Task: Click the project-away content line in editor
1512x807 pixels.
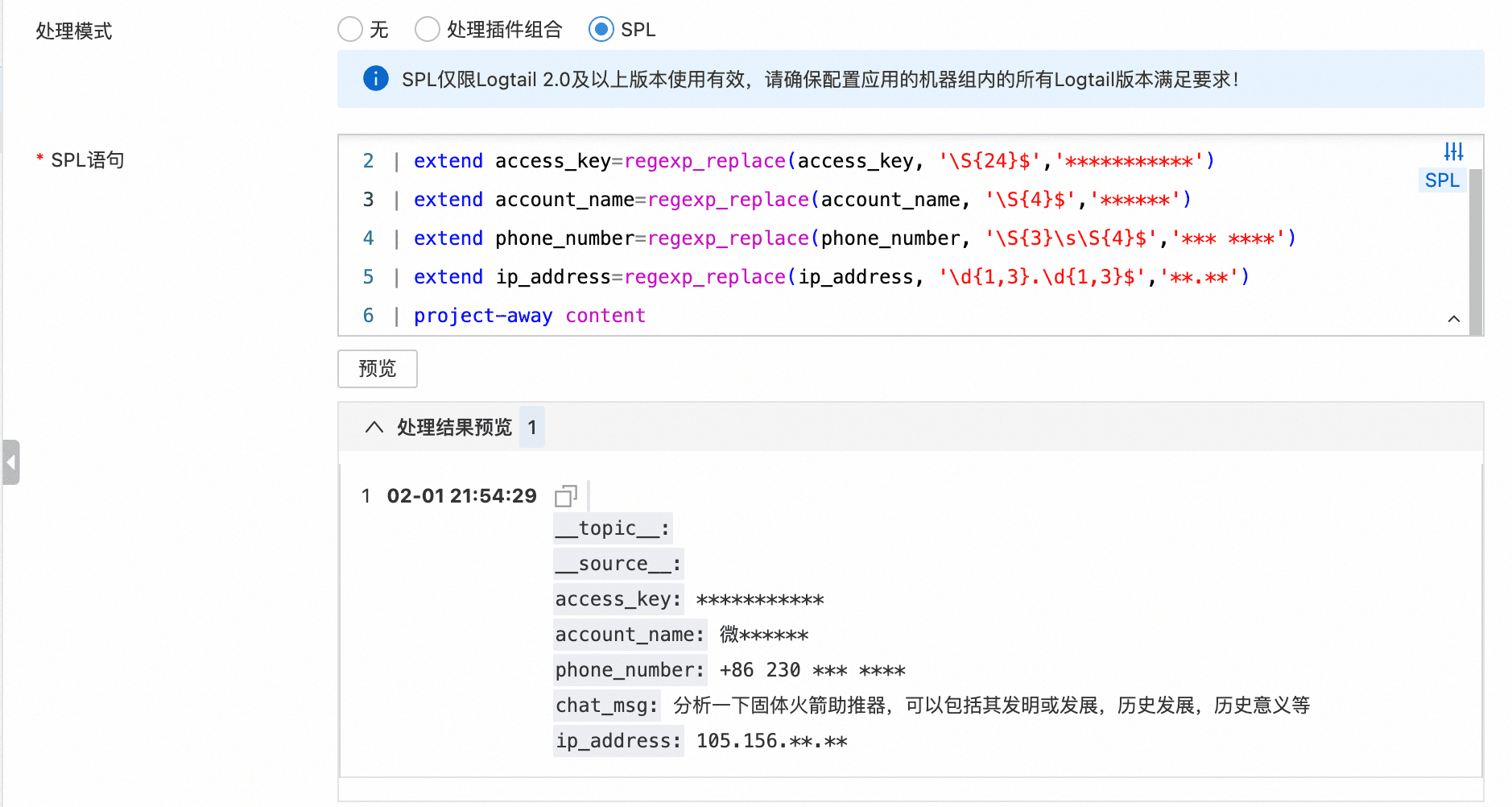Action: (x=529, y=316)
